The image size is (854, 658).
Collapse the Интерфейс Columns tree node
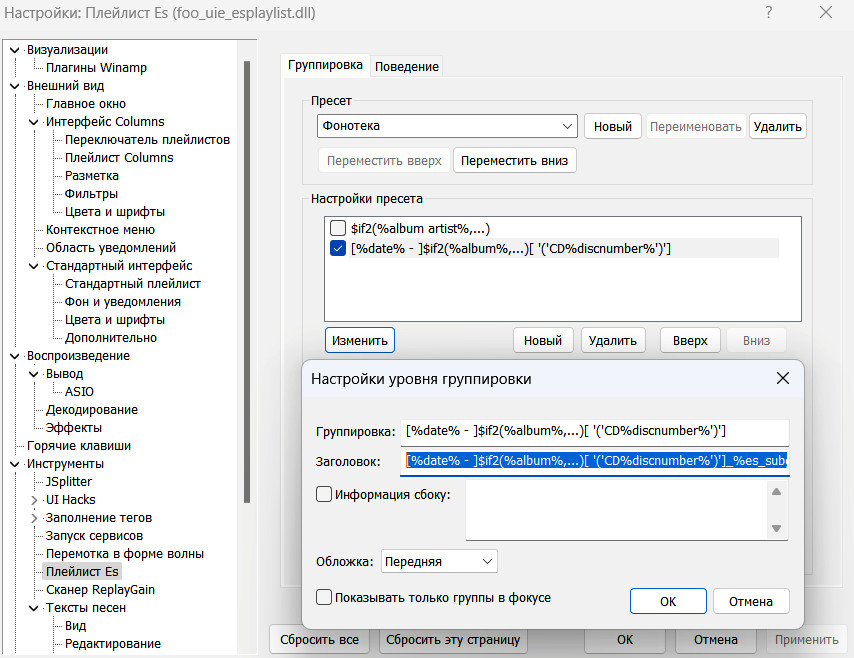pyautogui.click(x=34, y=122)
